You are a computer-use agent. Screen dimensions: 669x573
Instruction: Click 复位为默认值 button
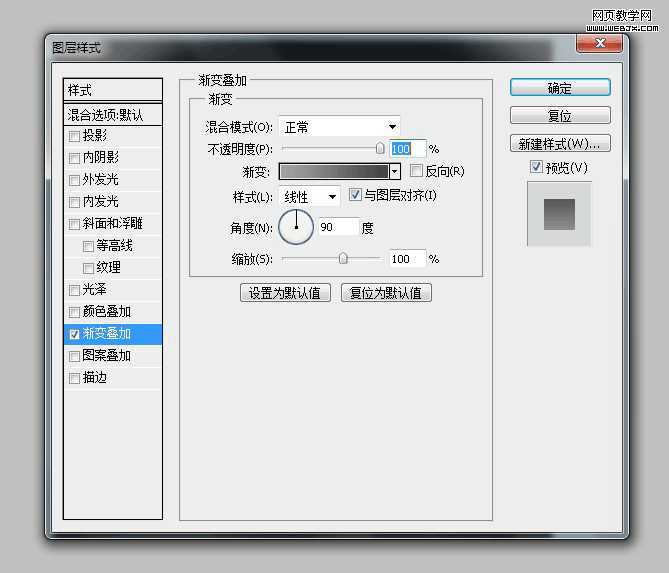point(386,293)
